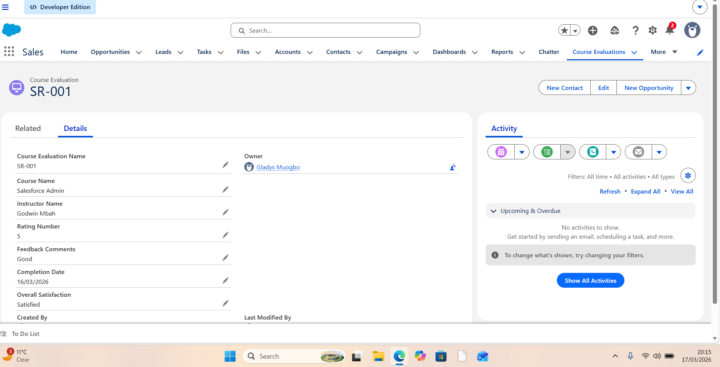Select the Details tab

75,128
